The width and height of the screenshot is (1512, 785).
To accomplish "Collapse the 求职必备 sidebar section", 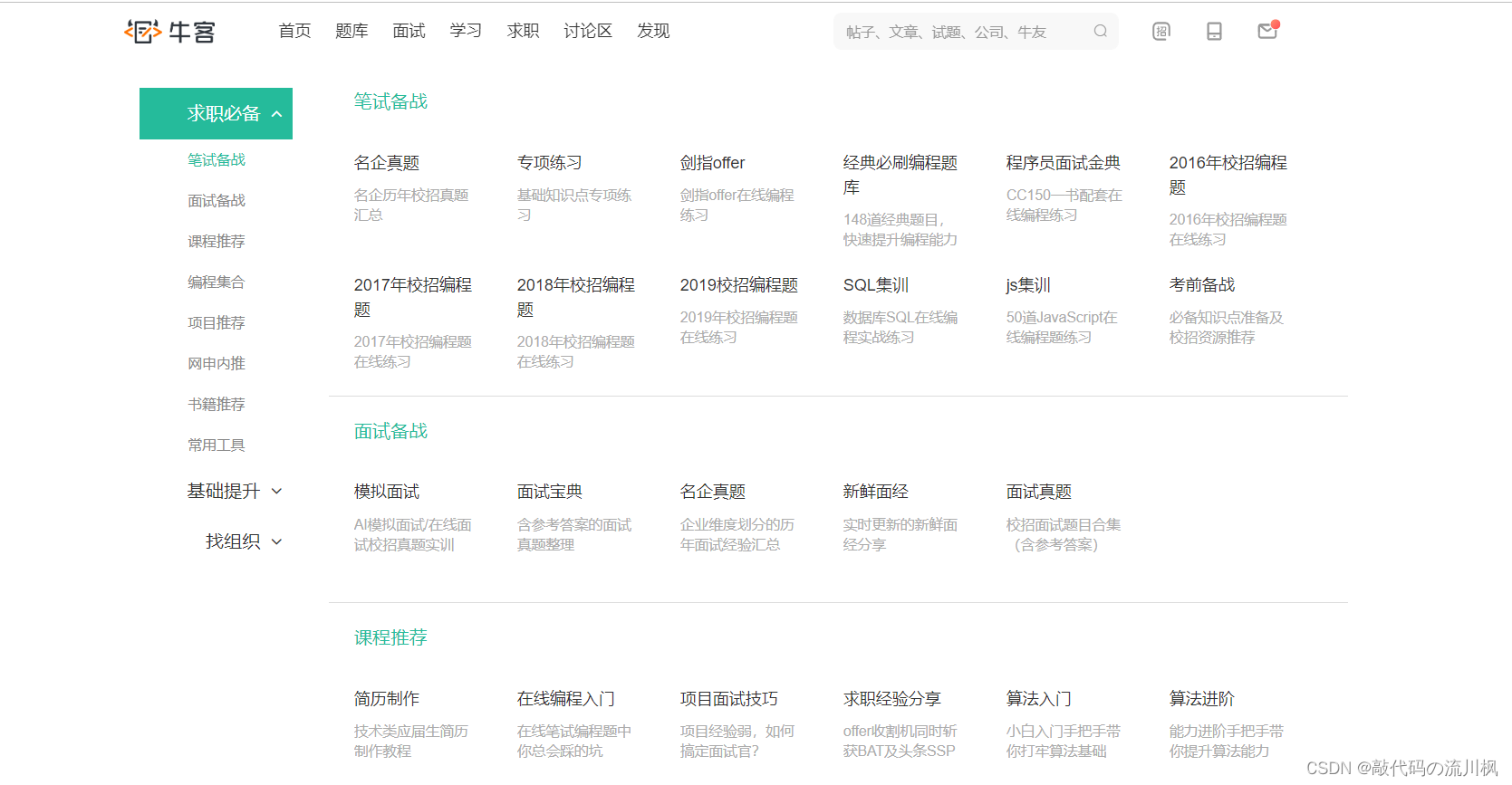I will pyautogui.click(x=276, y=114).
